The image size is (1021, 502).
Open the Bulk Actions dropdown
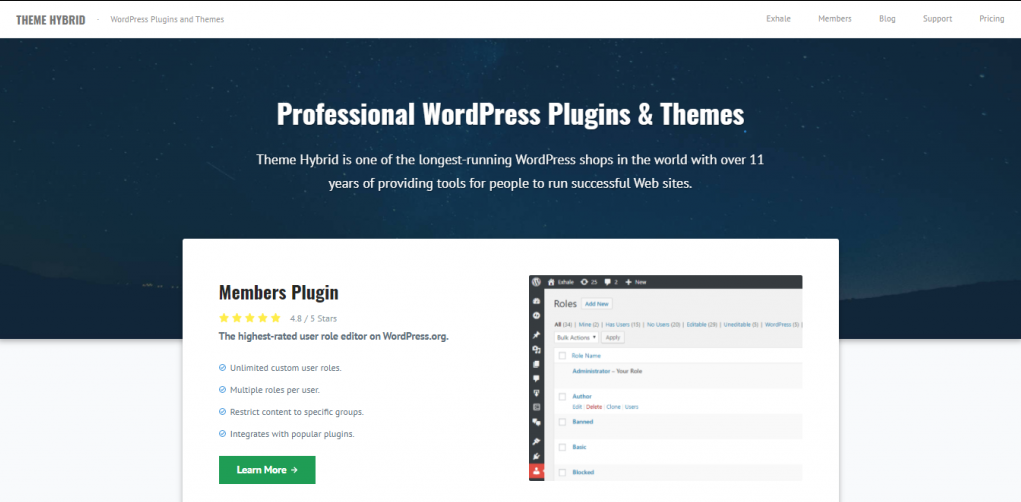(x=576, y=337)
